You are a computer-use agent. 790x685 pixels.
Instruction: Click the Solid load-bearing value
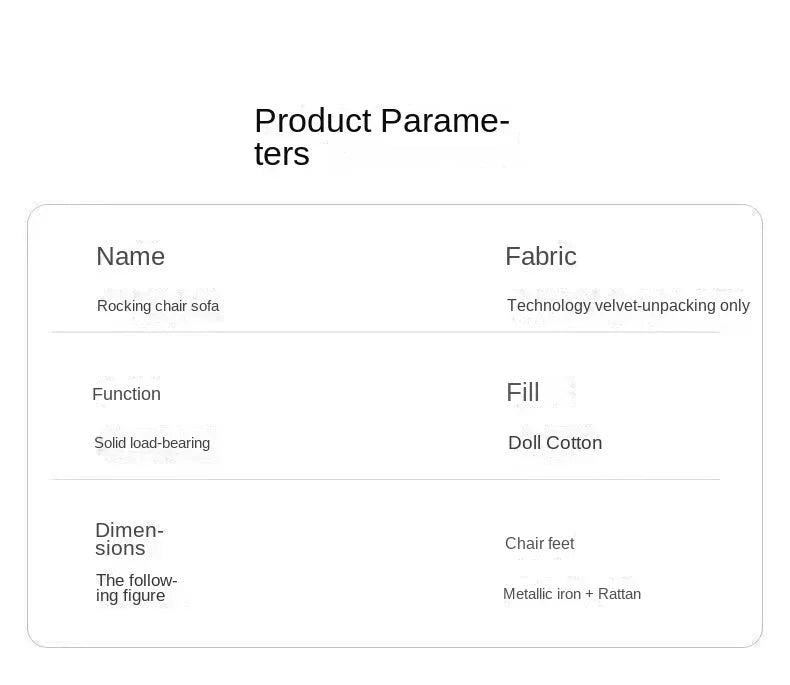(x=152, y=443)
